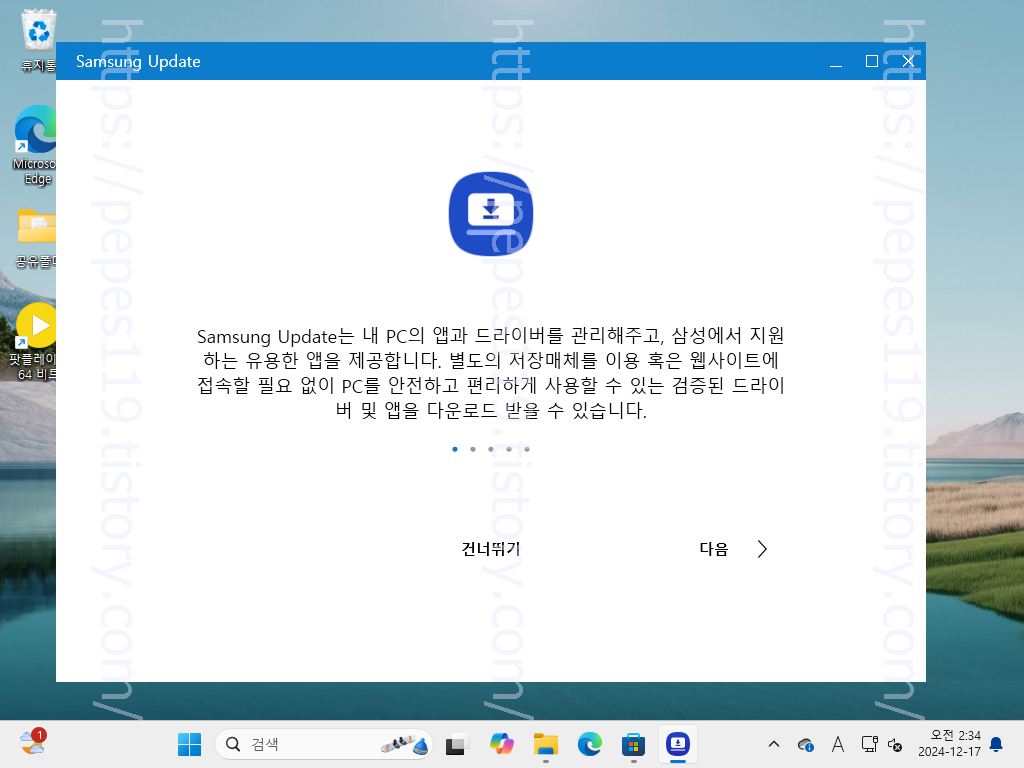Toggle the IME language indicator A
Viewport: 1024px width, 768px height.
pyautogui.click(x=838, y=744)
